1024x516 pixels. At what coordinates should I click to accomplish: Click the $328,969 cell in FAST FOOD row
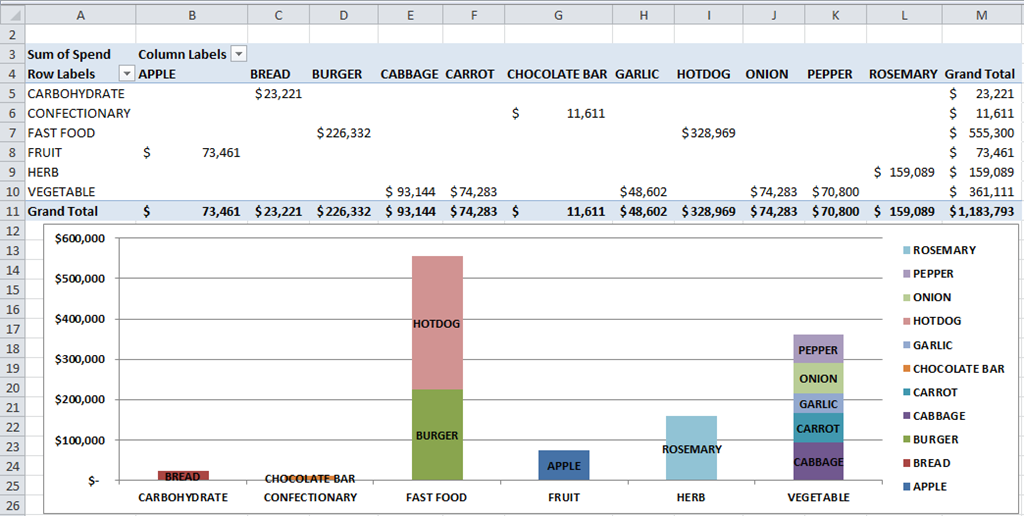pyautogui.click(x=709, y=133)
